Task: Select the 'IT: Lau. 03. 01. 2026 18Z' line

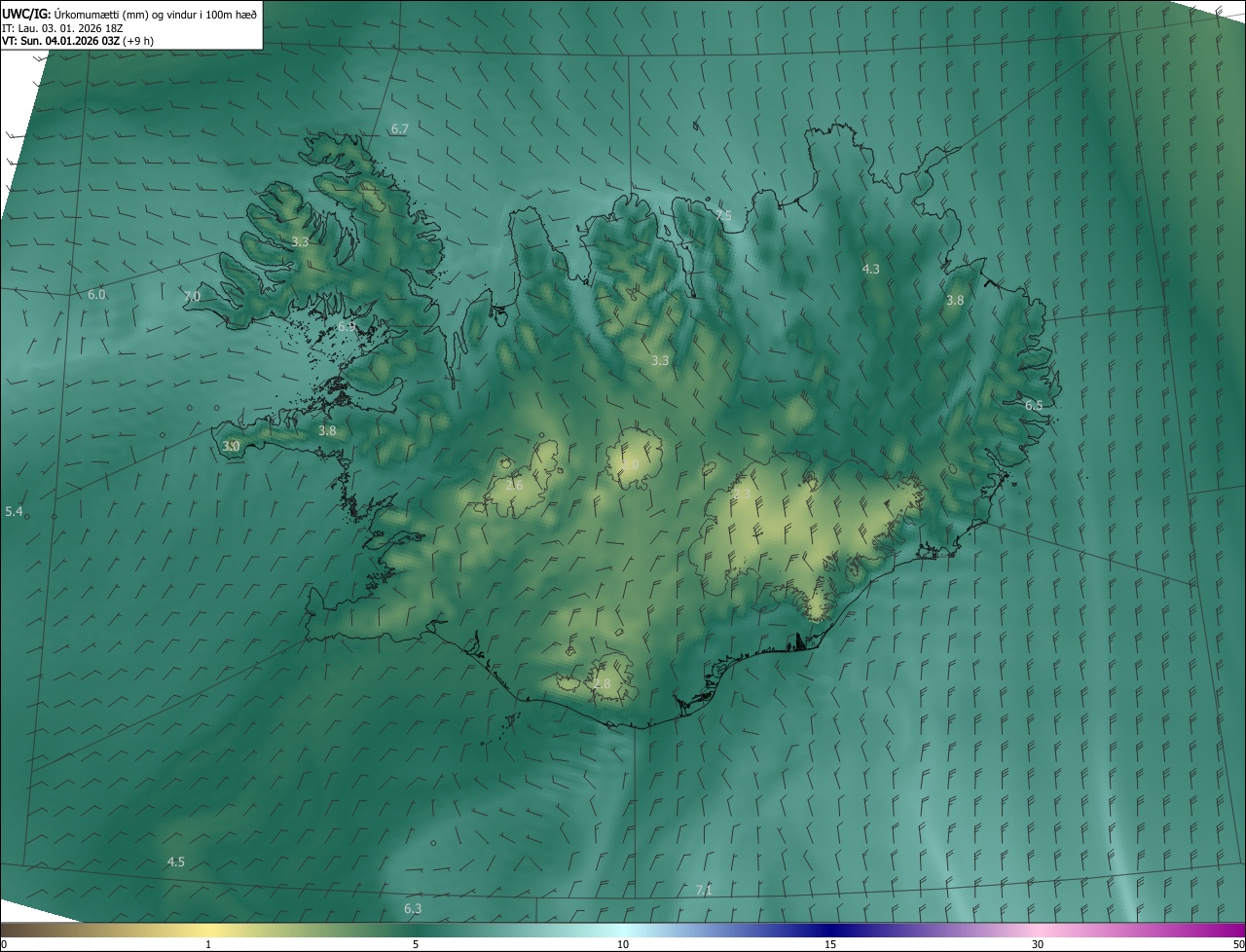Action: point(62,28)
